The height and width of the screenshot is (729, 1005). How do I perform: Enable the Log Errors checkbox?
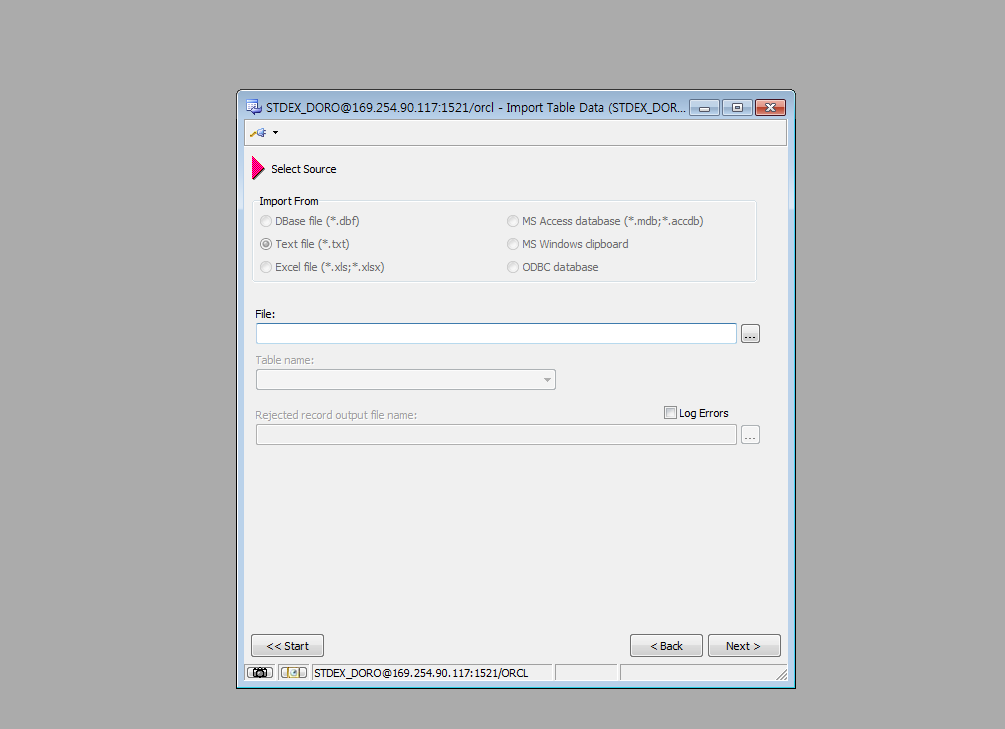pos(670,413)
